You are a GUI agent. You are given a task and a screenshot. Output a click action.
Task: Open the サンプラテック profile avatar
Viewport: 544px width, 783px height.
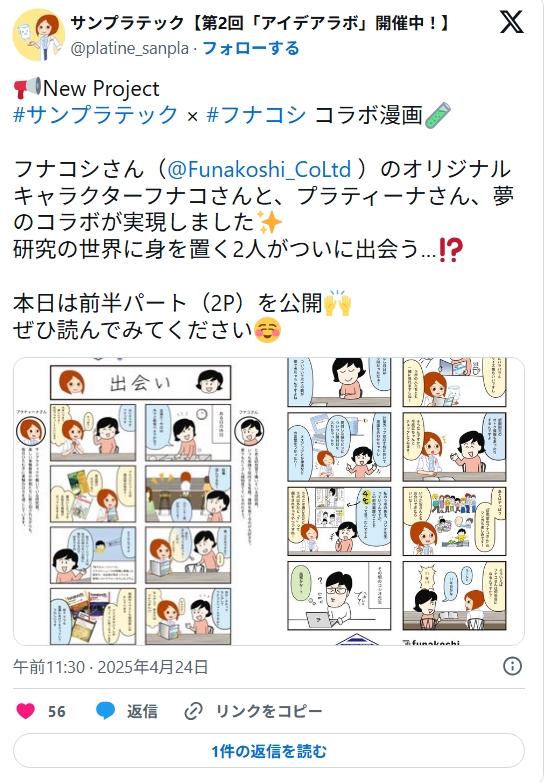[x=38, y=34]
